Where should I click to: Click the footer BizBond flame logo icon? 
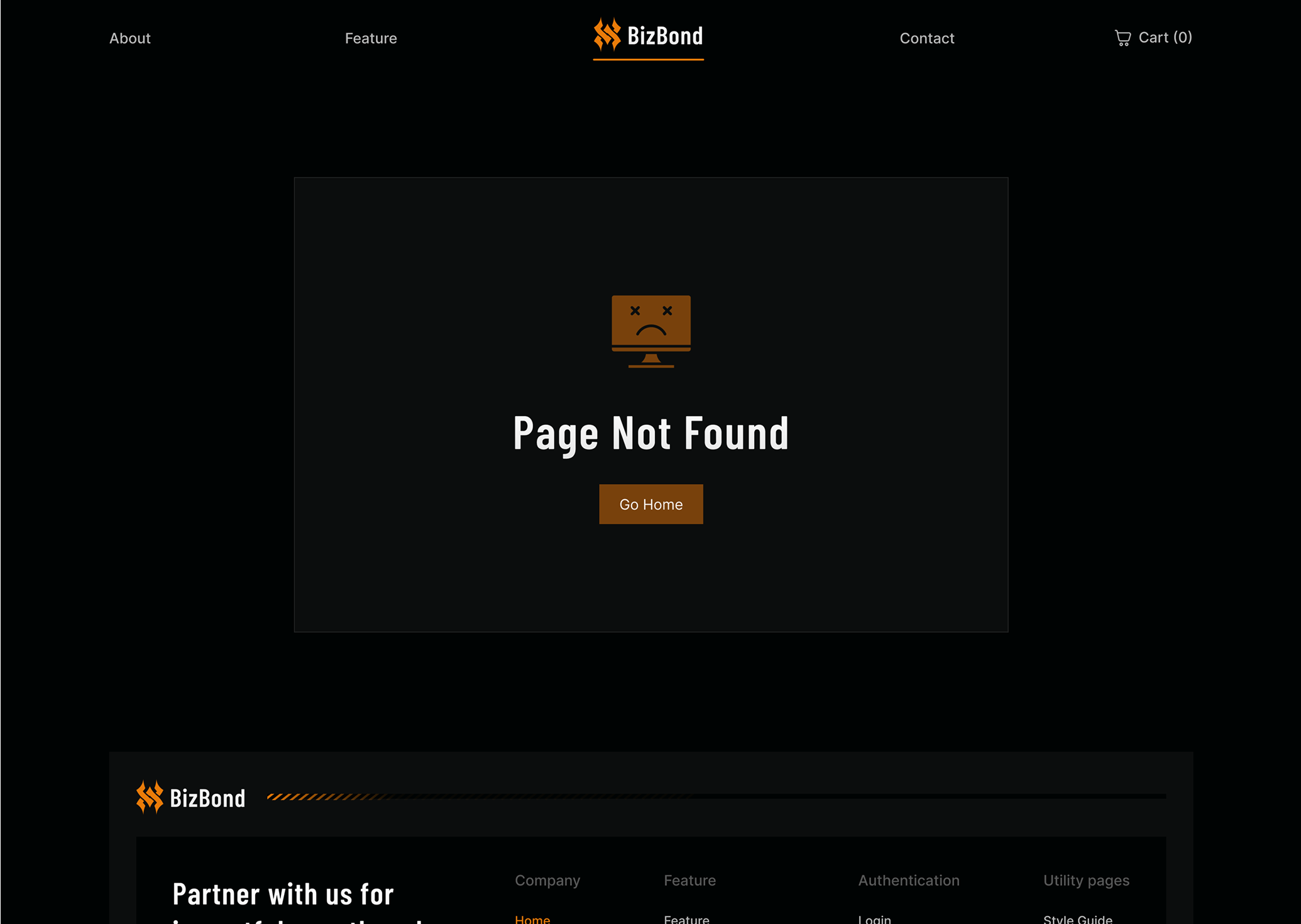(x=150, y=797)
